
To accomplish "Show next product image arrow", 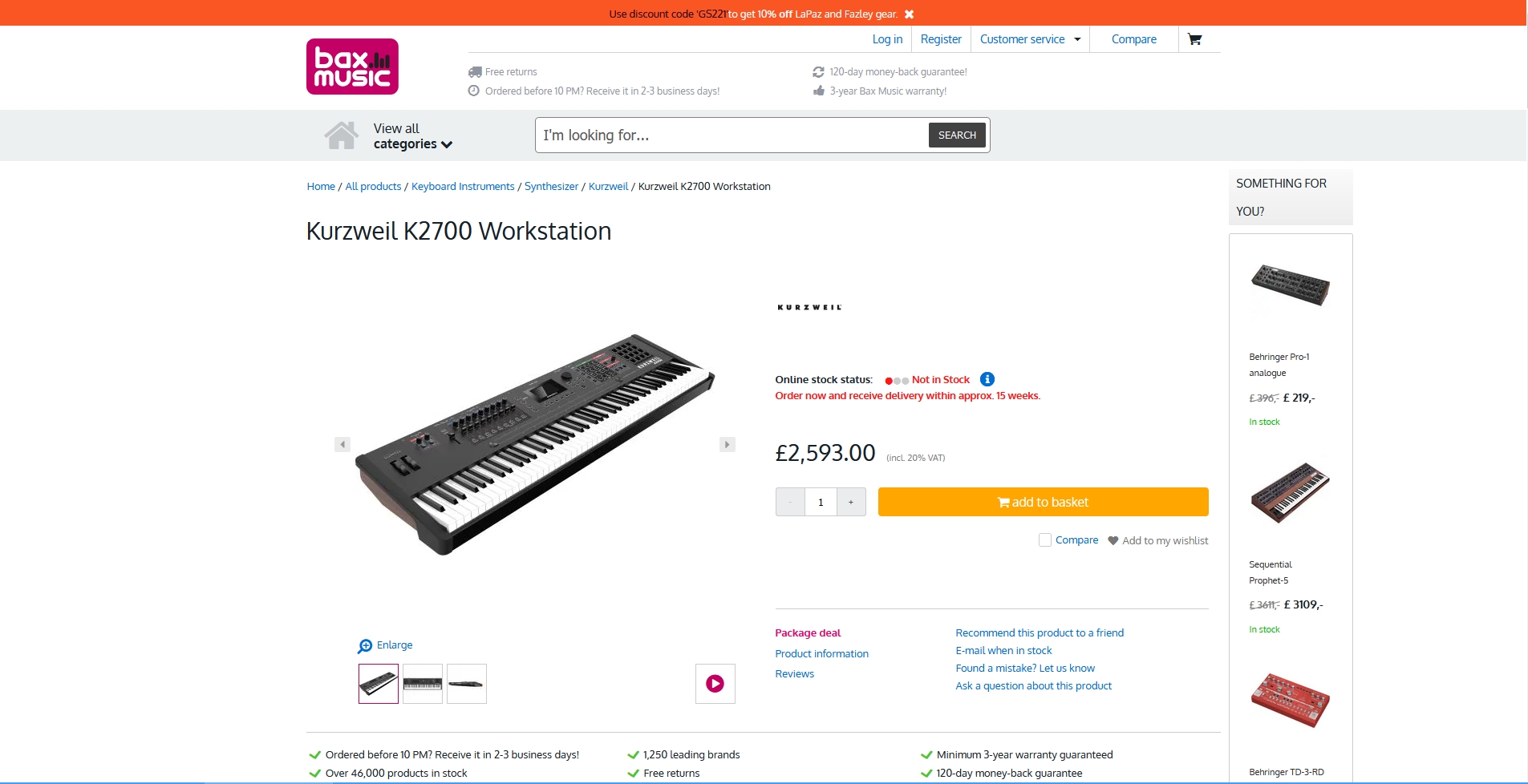I will [728, 444].
